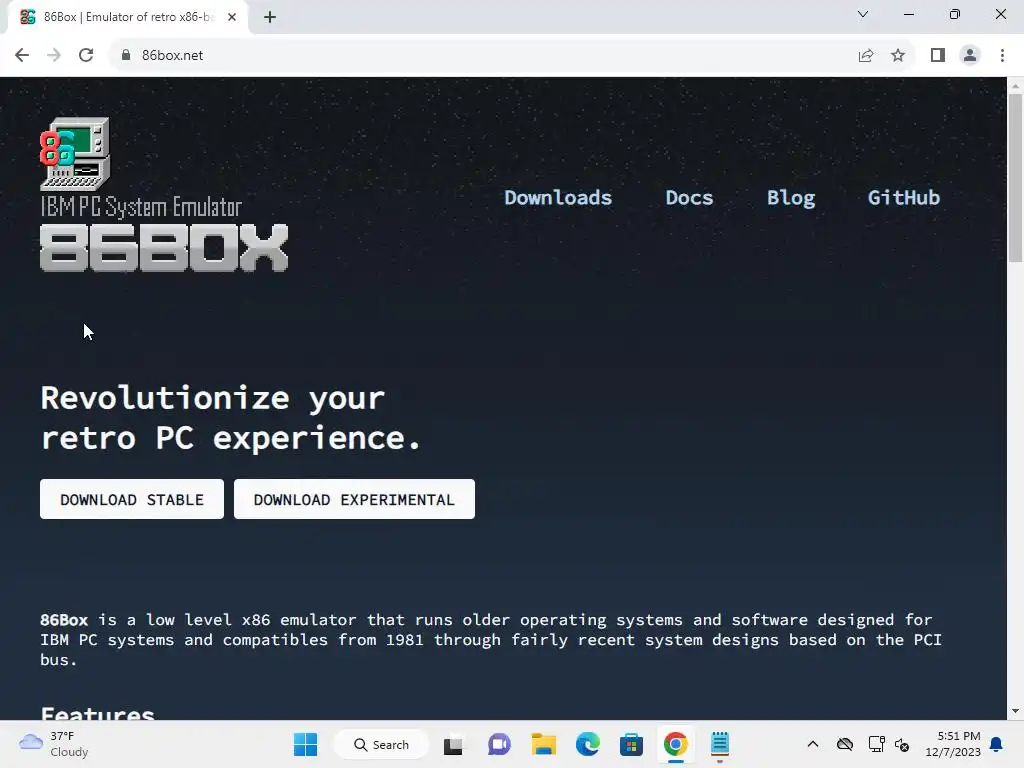
Task: Open File Explorer from the taskbar
Action: 543,744
